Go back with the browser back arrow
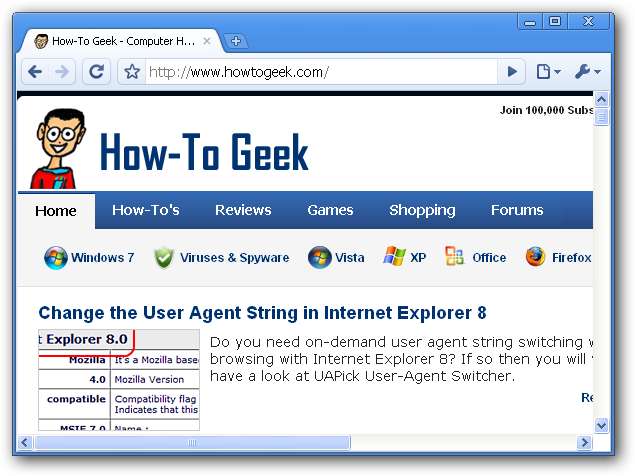 click(x=35, y=72)
